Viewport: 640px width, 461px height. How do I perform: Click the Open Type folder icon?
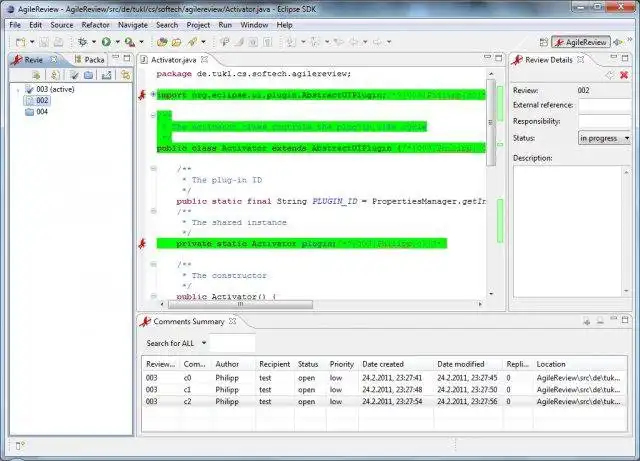176,42
